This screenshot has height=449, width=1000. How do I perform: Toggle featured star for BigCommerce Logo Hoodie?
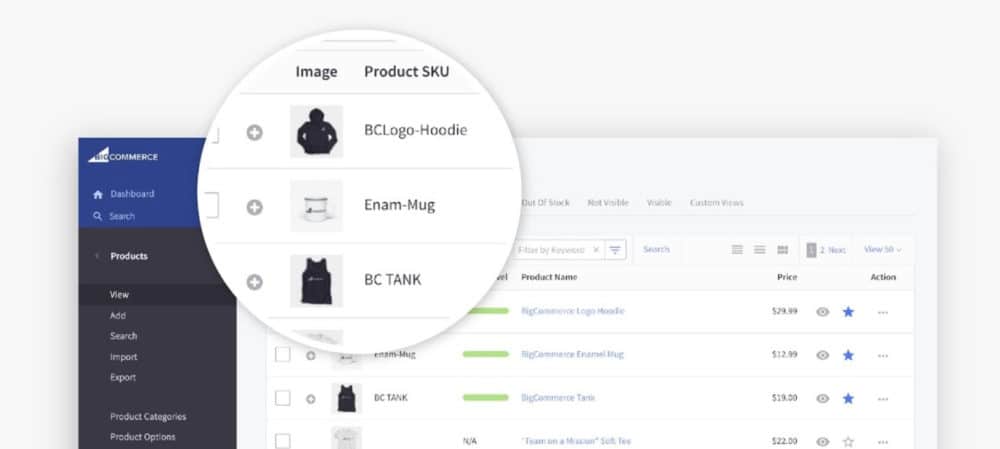[x=848, y=312]
